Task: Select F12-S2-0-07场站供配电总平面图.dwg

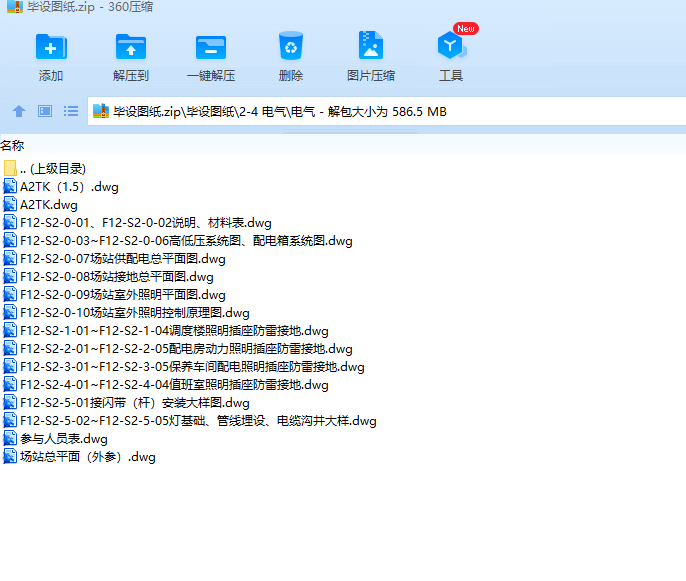Action: click(x=122, y=259)
